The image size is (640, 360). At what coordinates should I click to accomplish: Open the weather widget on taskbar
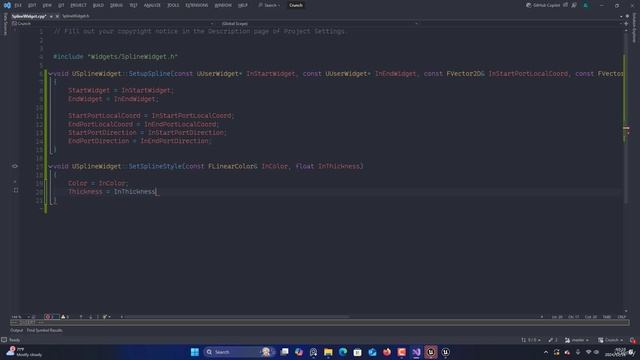tap(24, 352)
